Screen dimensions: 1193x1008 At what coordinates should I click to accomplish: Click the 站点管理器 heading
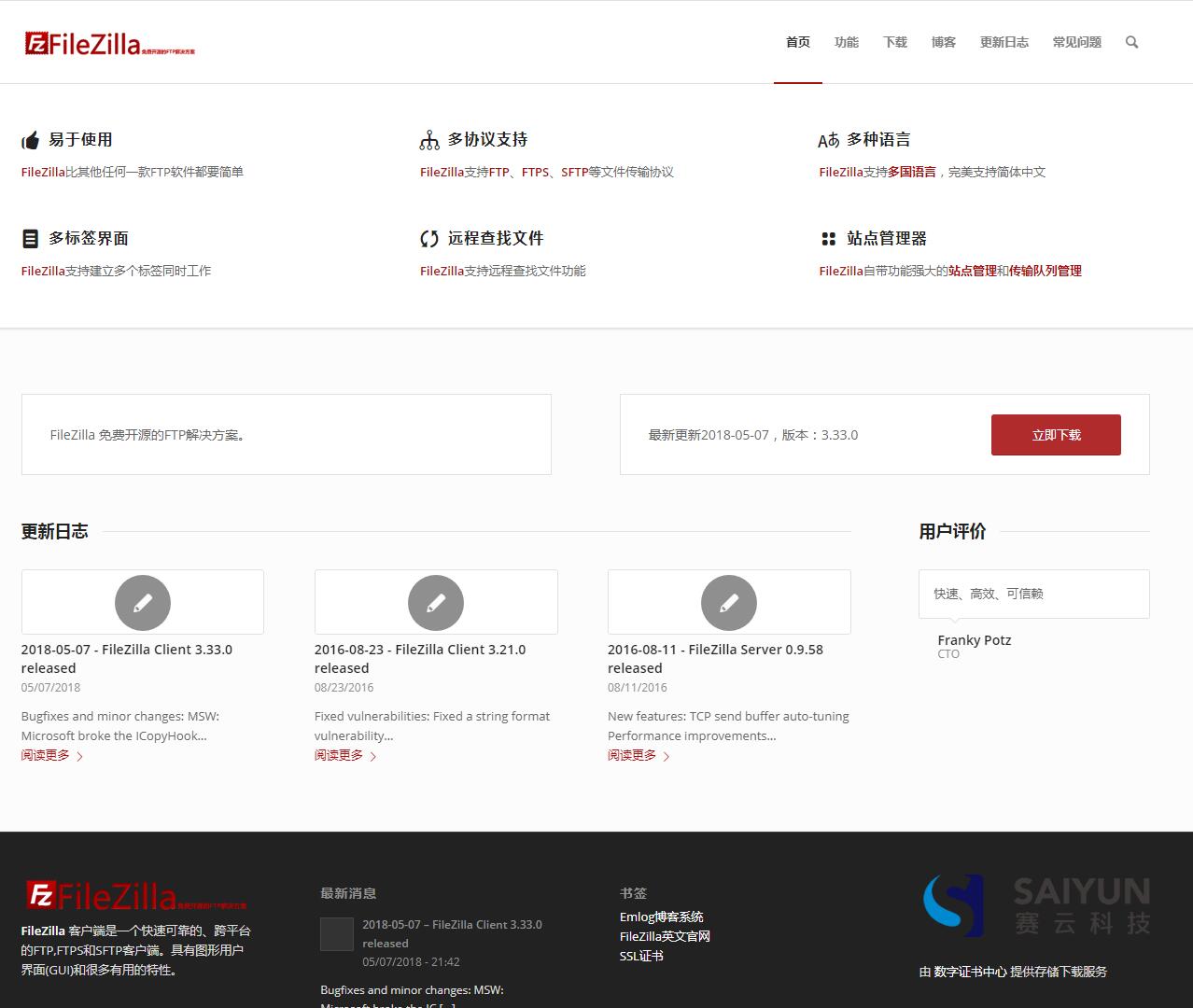coord(887,238)
